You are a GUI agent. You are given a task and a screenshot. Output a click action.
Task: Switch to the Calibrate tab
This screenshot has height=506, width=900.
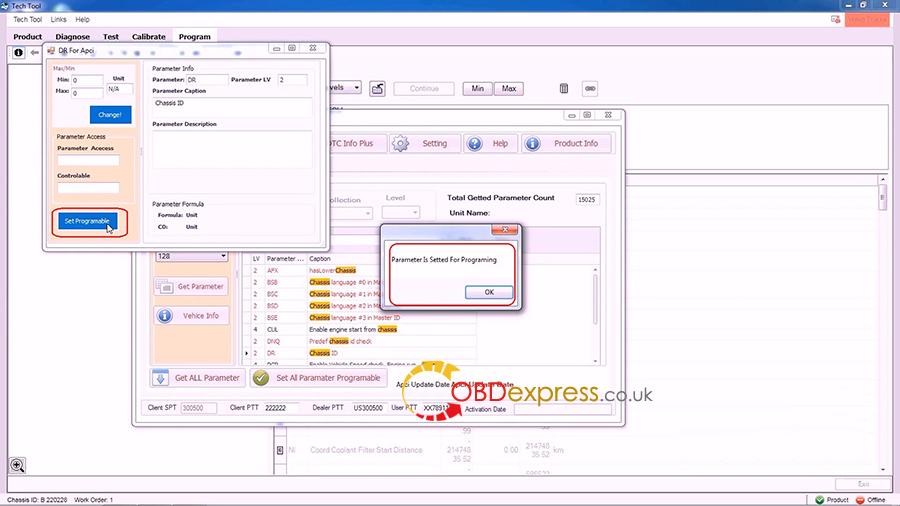pyautogui.click(x=149, y=37)
